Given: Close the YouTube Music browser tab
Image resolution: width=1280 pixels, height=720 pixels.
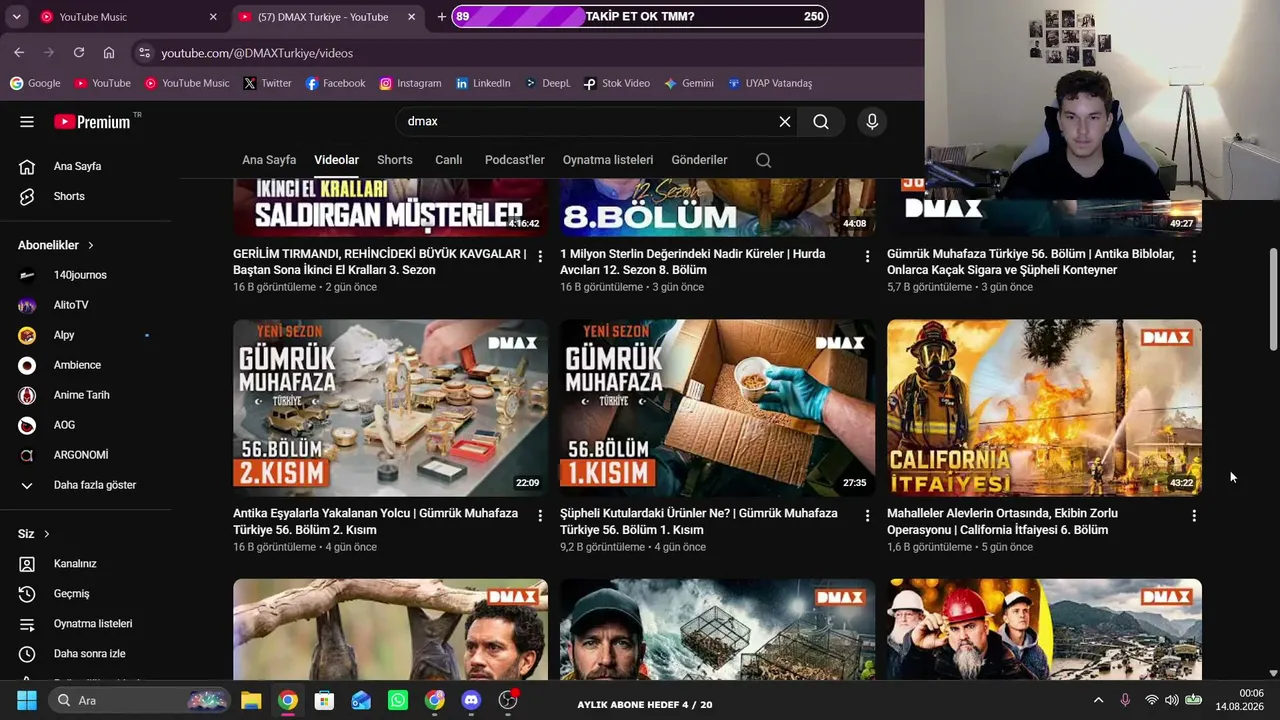Looking at the screenshot, I should point(213,17).
